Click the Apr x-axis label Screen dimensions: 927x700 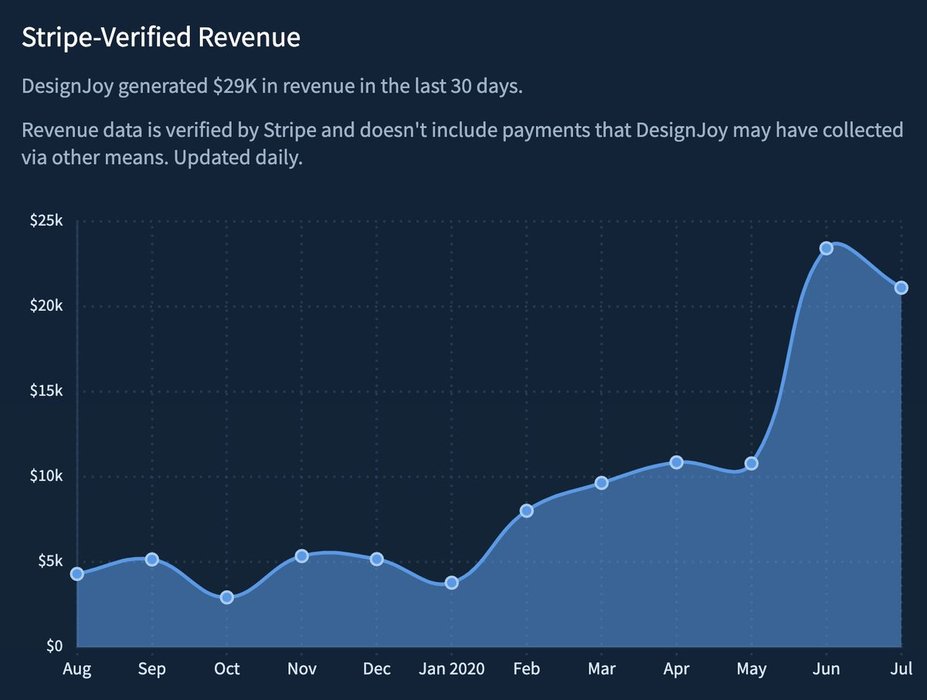(676, 669)
